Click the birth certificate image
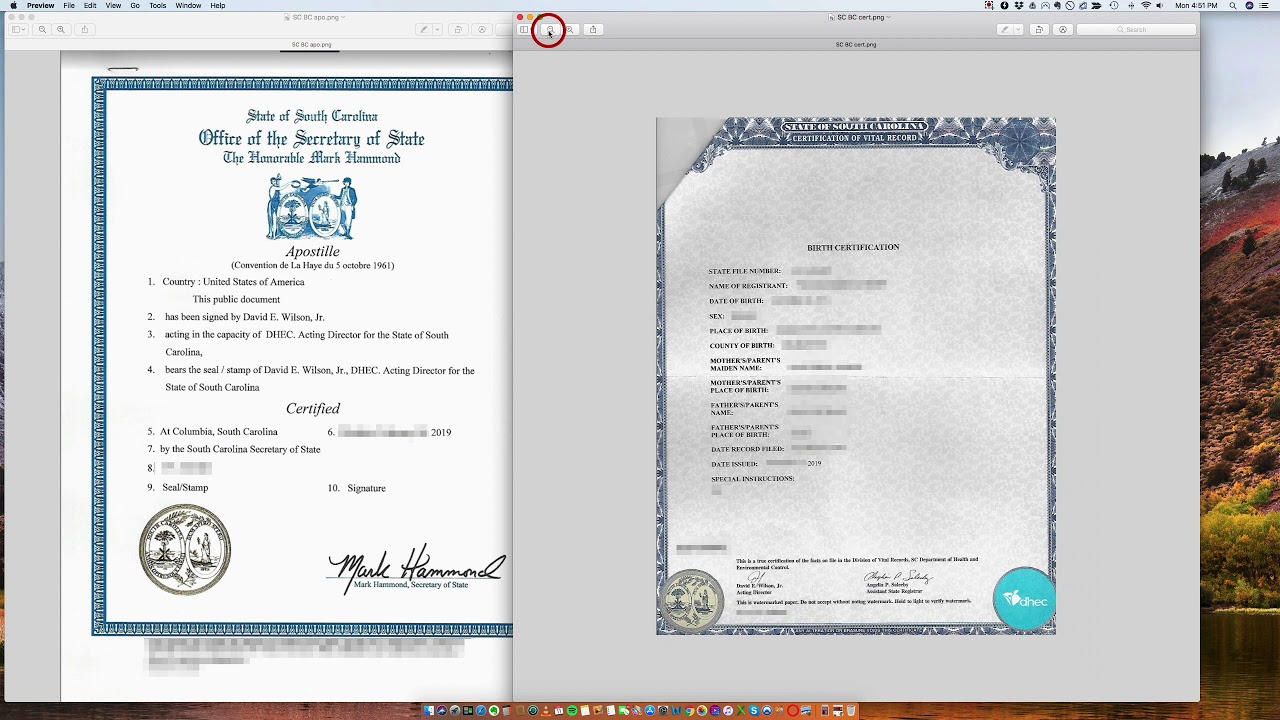The height and width of the screenshot is (720, 1280). pos(856,376)
